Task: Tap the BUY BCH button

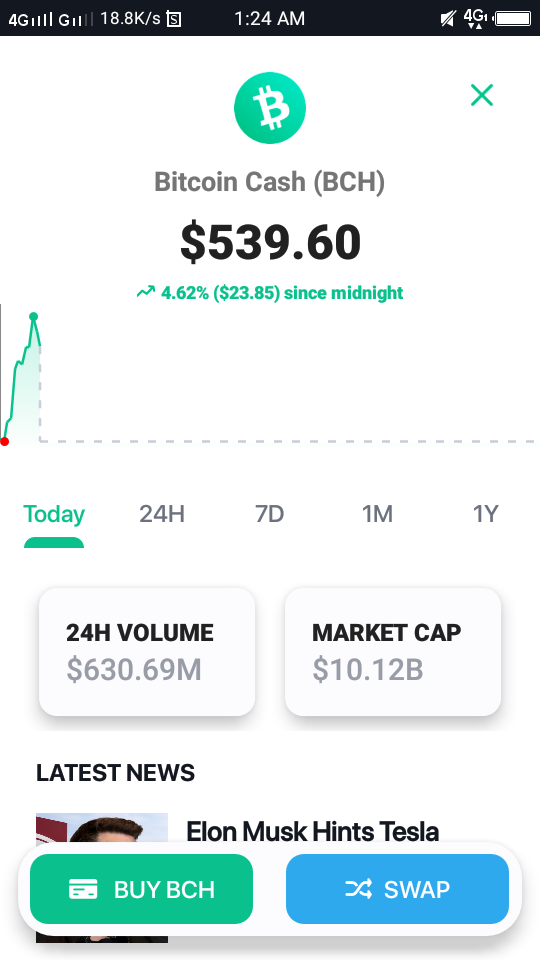Action: coord(141,889)
